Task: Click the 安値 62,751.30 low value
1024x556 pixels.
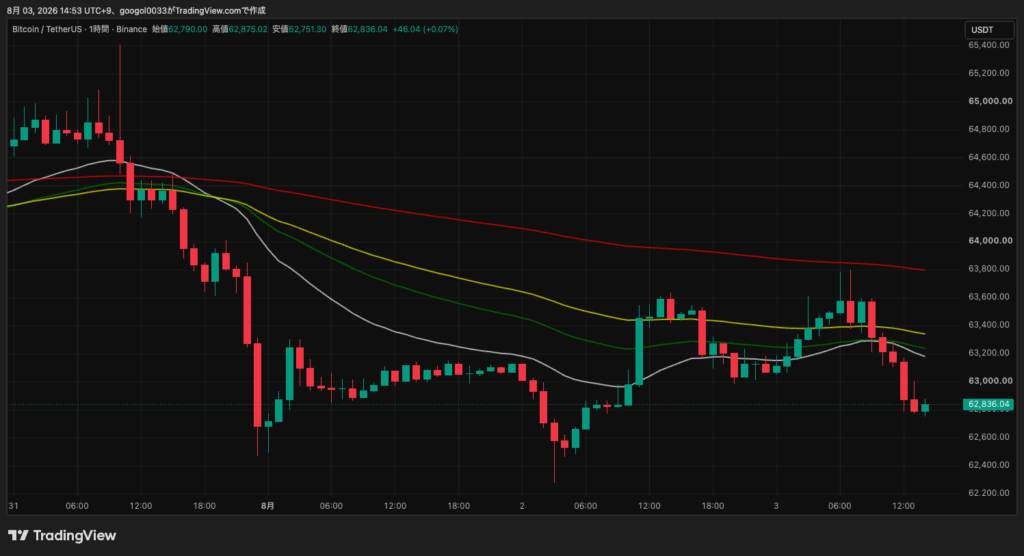Action: 299,29
